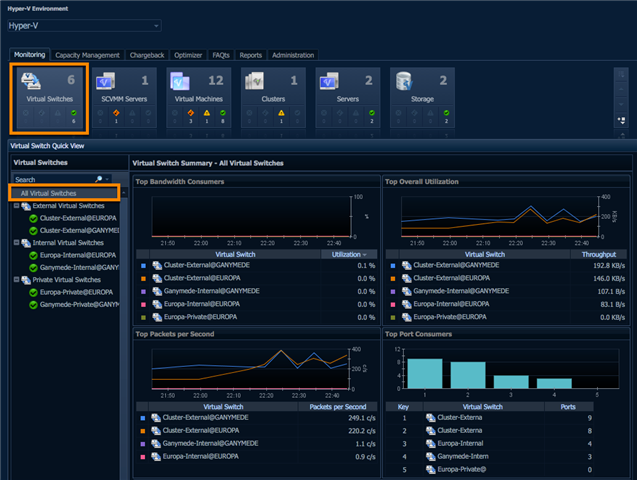The width and height of the screenshot is (637, 480).
Task: Click the green normal status icon in Servers tile
Action: (372, 113)
